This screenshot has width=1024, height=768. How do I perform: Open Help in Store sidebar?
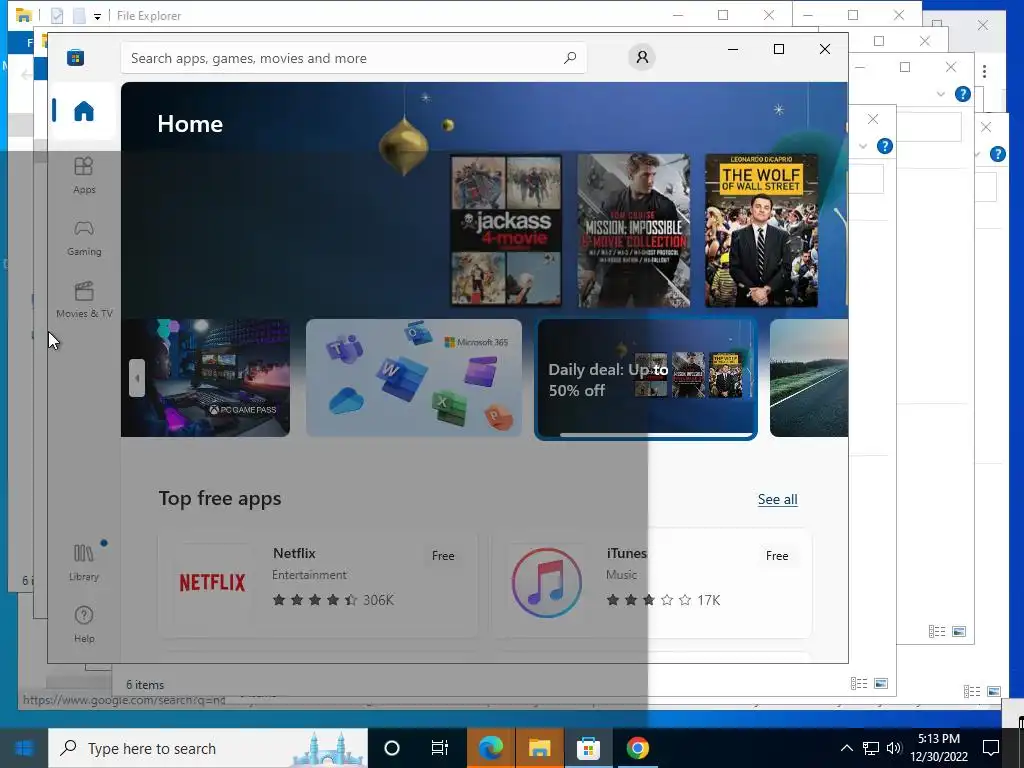pos(84,625)
